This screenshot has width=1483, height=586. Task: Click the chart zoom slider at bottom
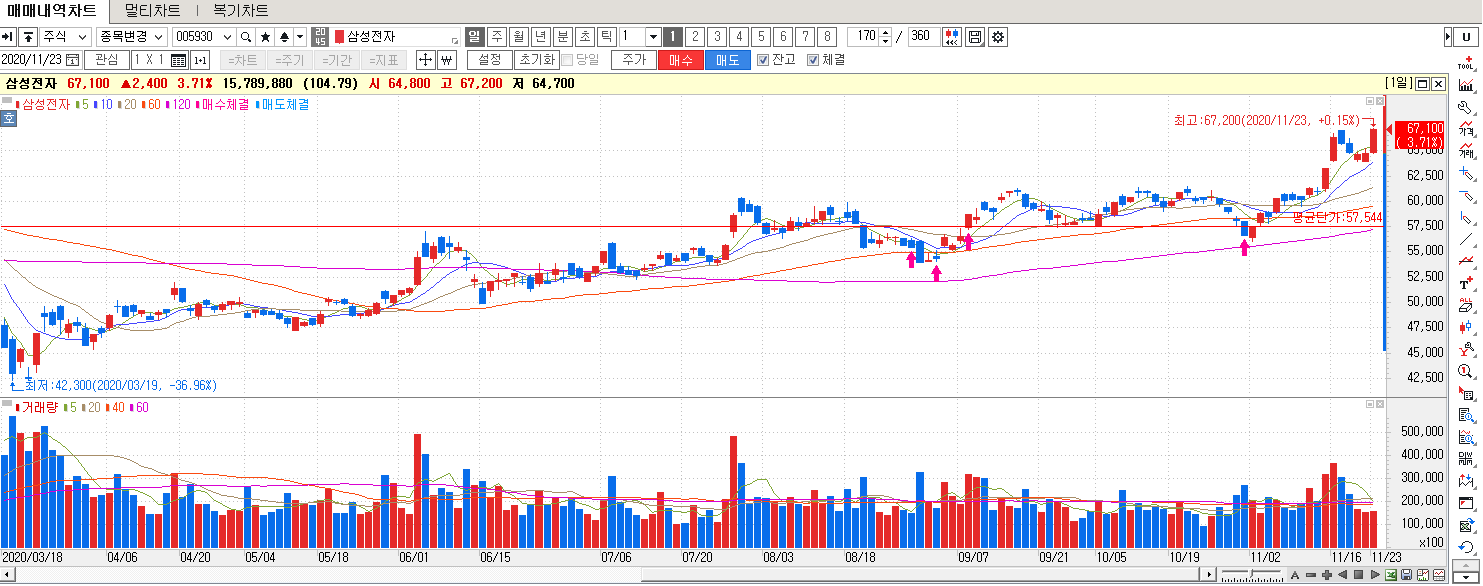(x=1250, y=574)
